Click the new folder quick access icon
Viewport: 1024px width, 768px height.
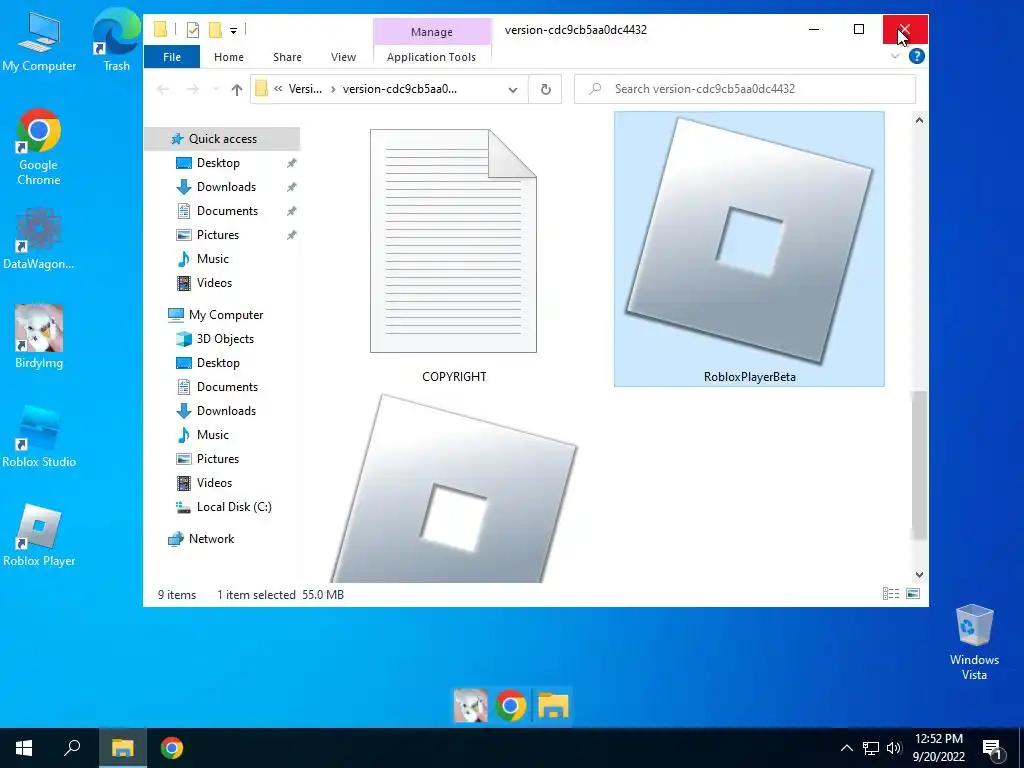(x=215, y=29)
